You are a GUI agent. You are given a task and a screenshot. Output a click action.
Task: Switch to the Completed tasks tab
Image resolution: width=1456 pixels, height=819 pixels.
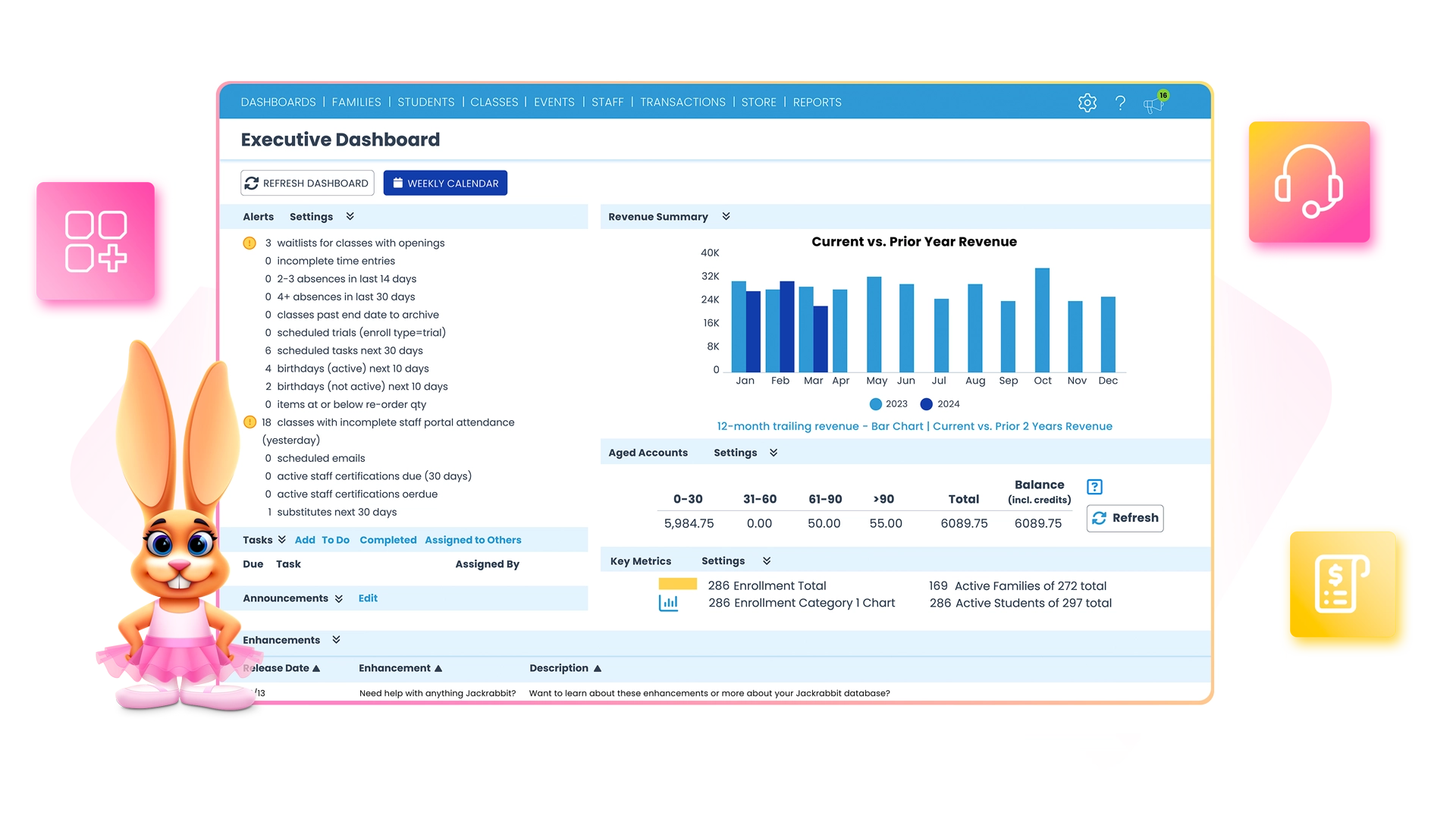coord(388,540)
